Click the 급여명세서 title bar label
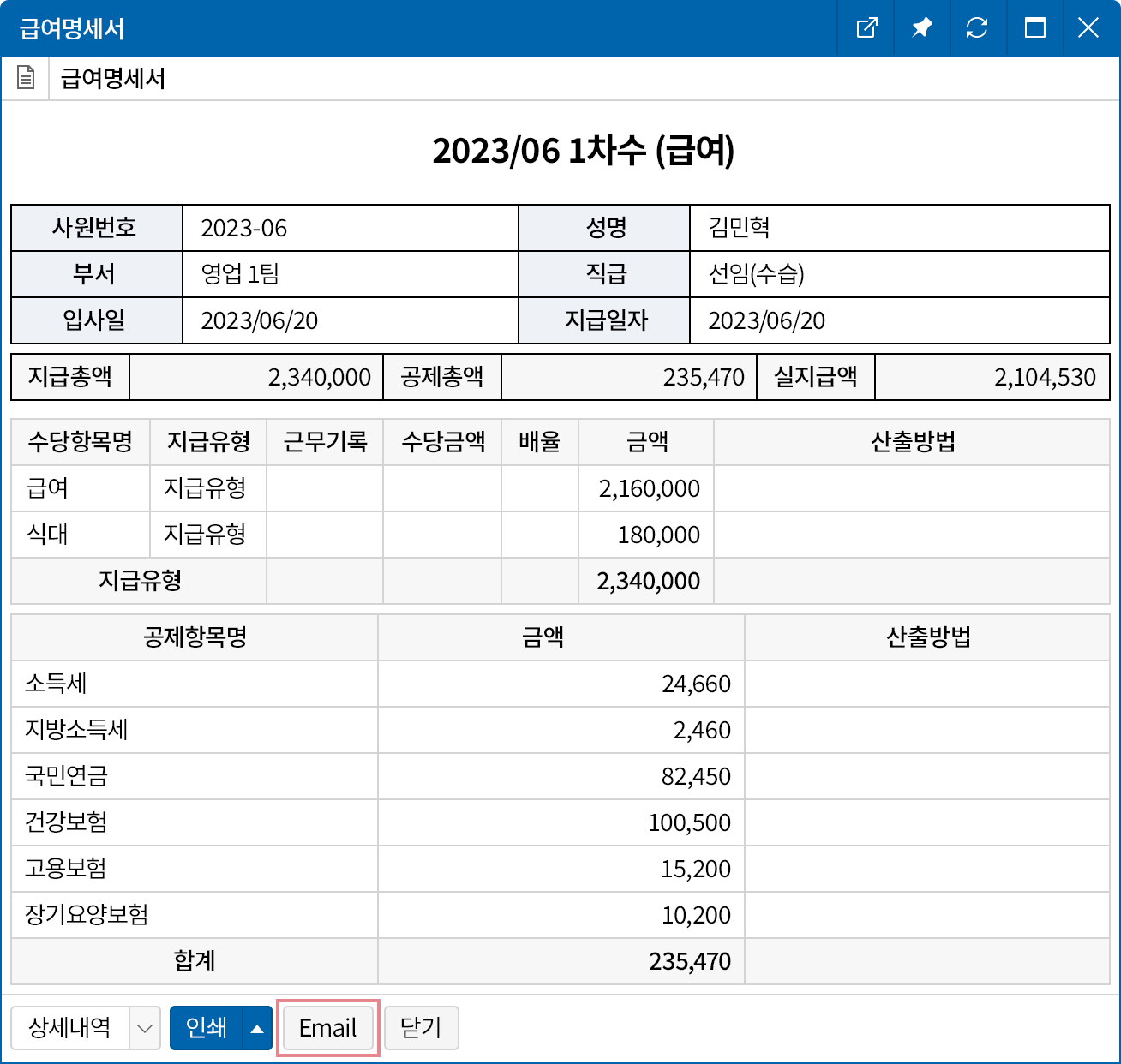Screen dimensions: 1121x1064 [71, 28]
